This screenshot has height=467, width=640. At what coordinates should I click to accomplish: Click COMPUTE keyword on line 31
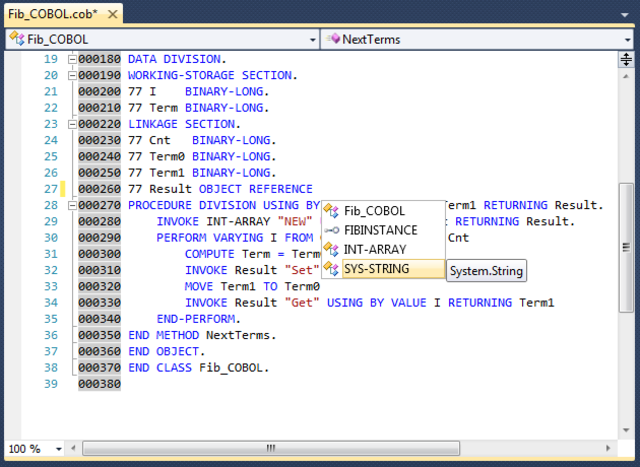(209, 254)
